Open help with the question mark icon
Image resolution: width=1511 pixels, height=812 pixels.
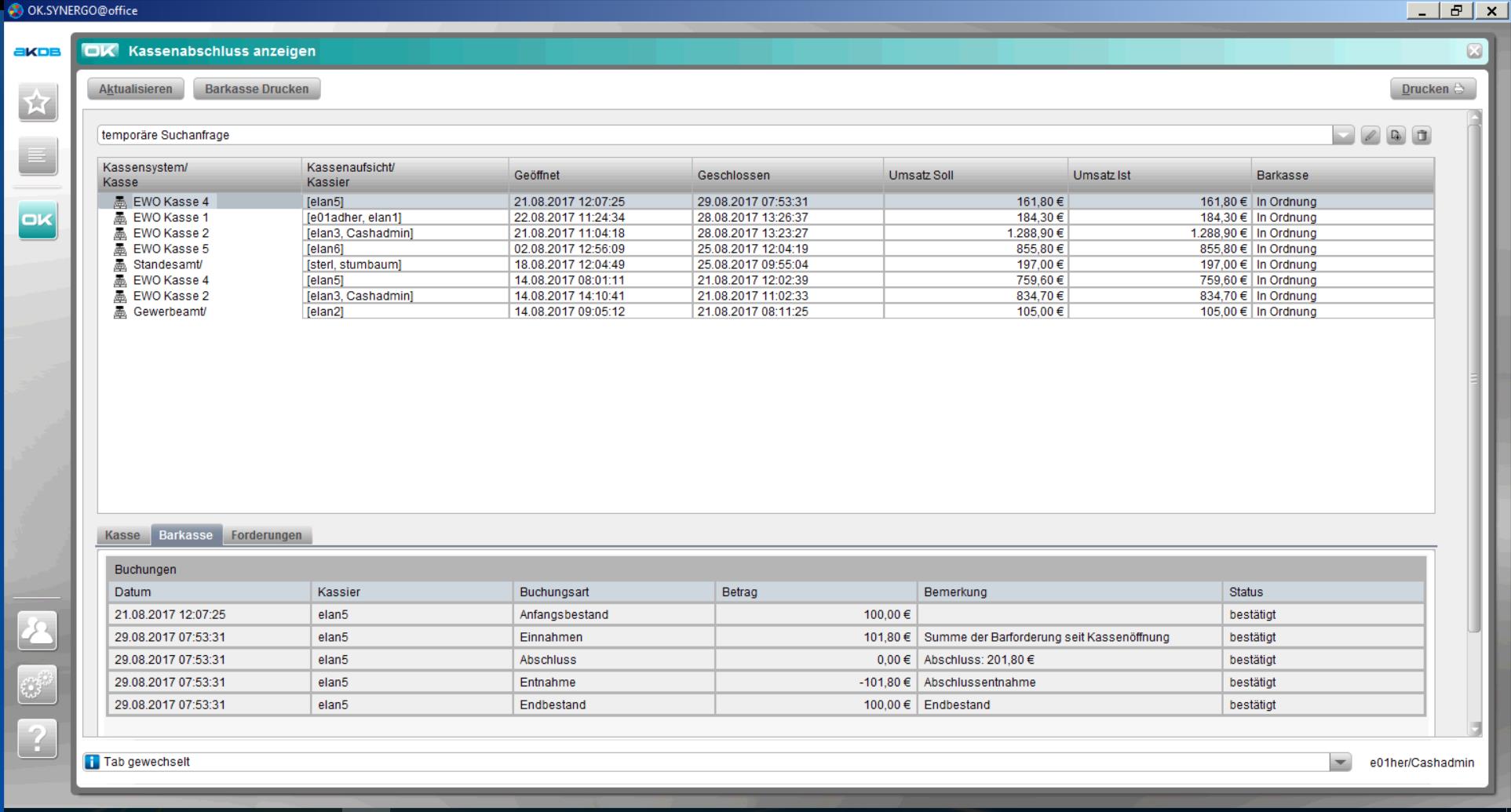[37, 739]
